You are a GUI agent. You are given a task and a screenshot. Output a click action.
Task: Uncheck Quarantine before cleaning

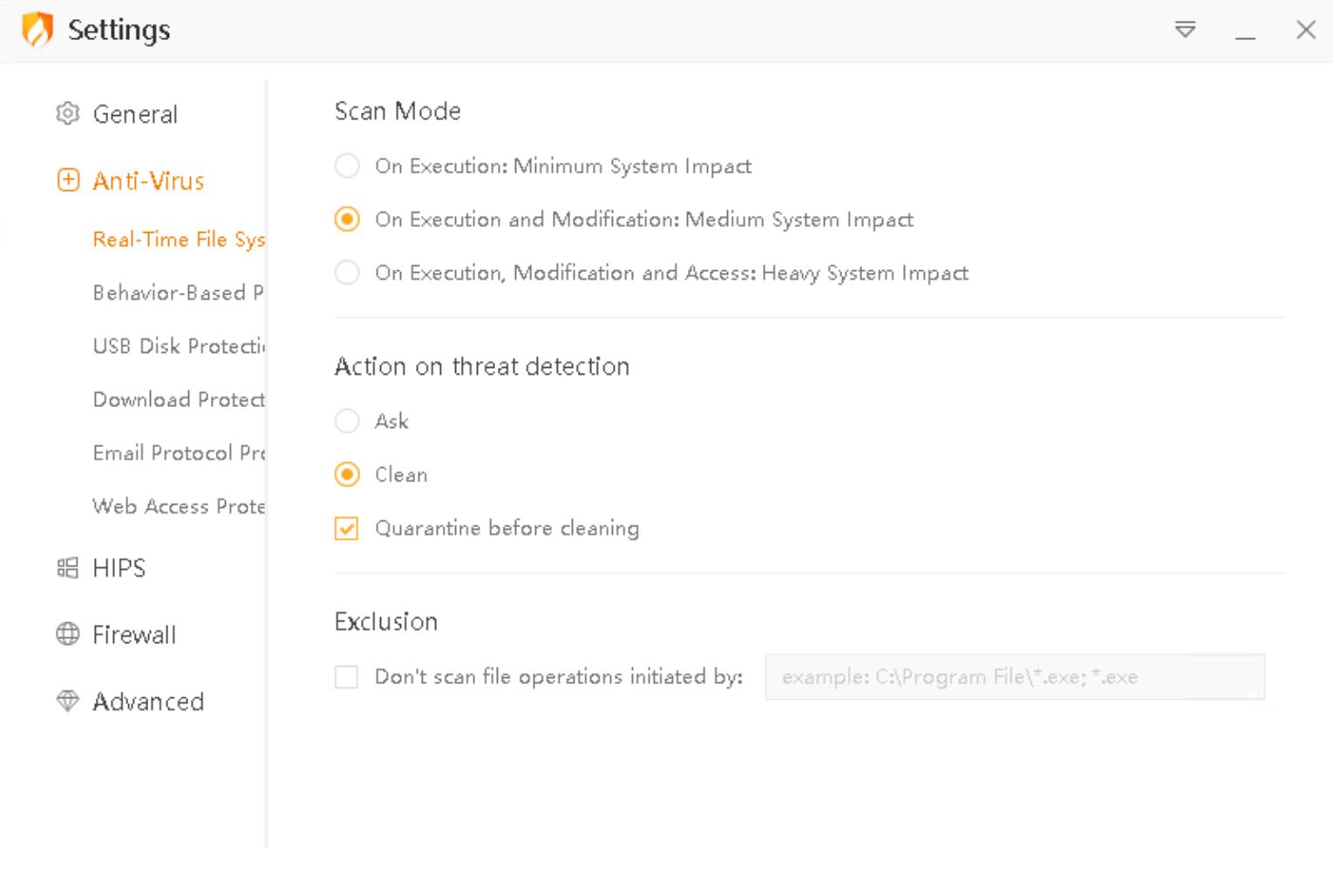click(347, 528)
